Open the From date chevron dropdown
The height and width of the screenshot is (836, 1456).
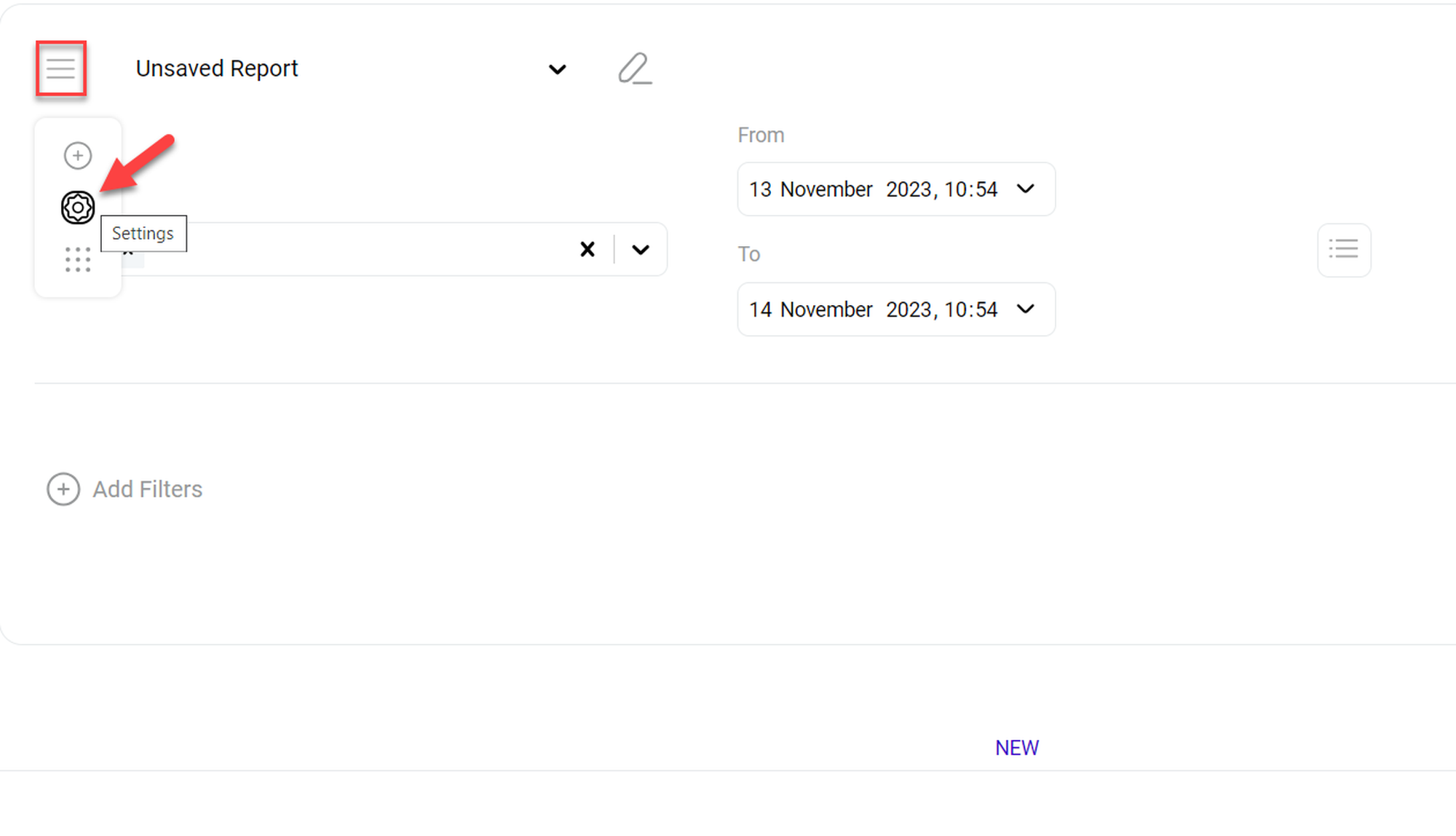(1026, 189)
